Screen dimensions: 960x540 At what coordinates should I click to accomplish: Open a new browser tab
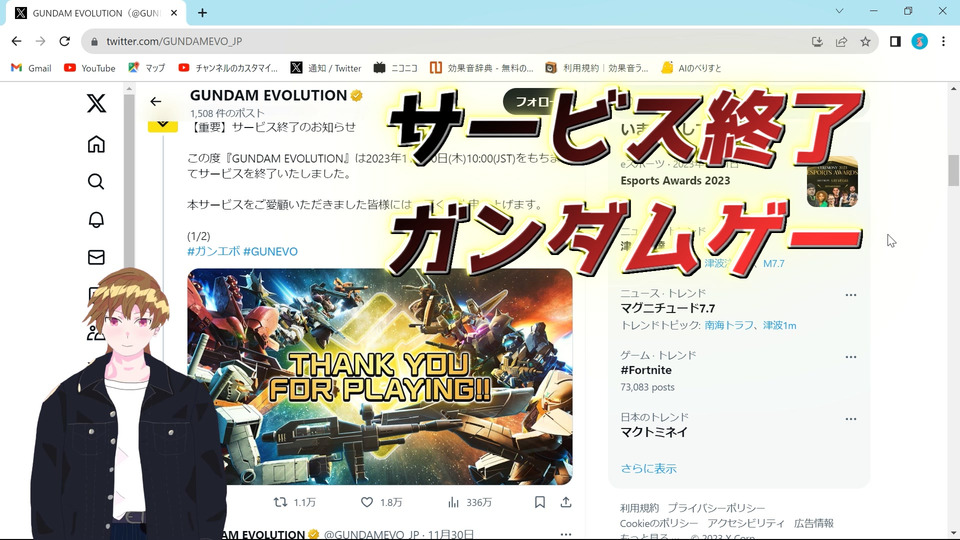coord(202,12)
